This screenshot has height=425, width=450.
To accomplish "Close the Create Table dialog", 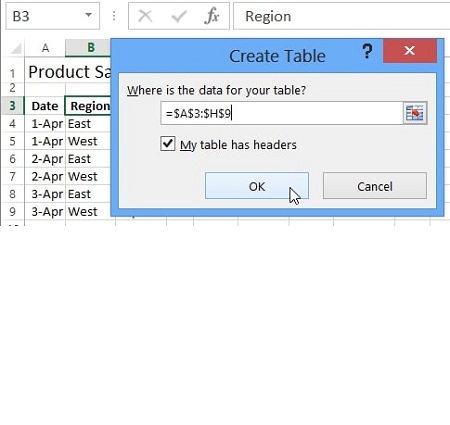I will [410, 51].
